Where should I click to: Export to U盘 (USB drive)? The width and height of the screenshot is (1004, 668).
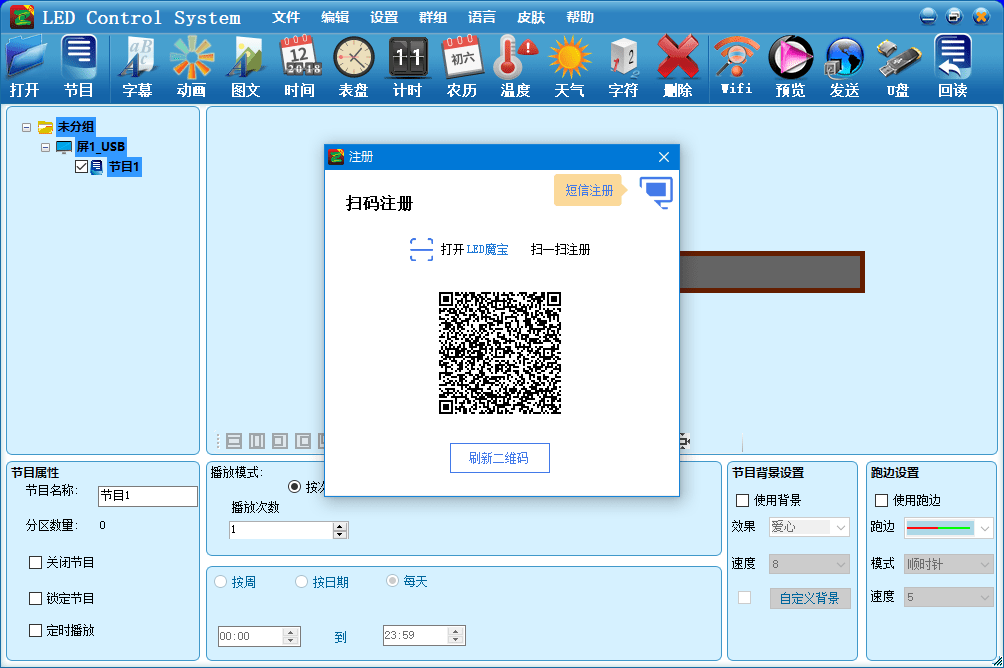click(897, 65)
